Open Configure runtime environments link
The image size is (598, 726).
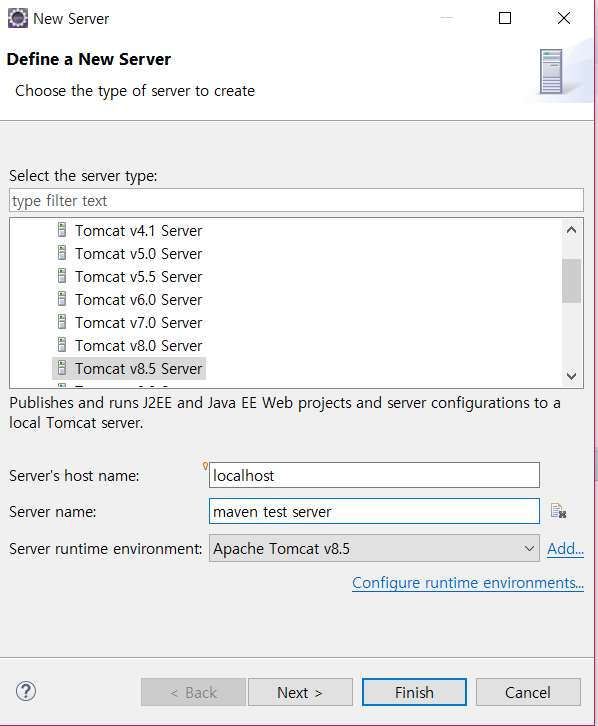point(468,583)
